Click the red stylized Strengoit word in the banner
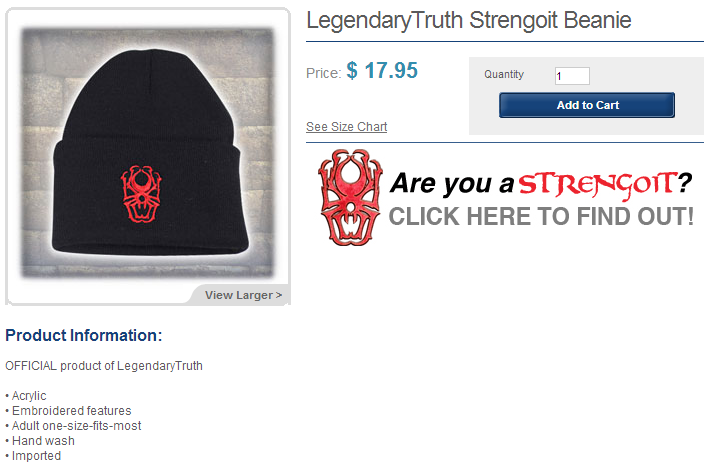The height and width of the screenshot is (469, 719). click(x=597, y=184)
